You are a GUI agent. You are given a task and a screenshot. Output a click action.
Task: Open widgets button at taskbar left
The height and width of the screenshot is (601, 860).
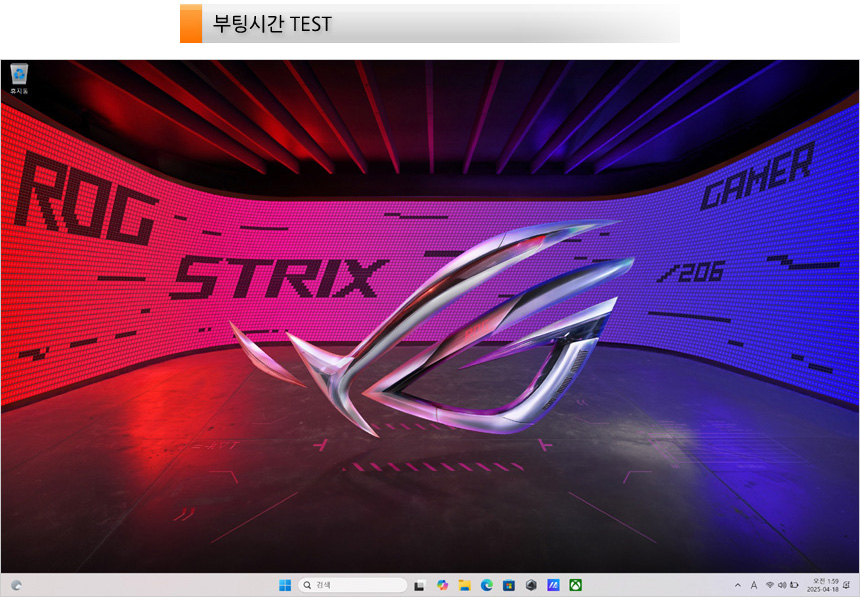[x=17, y=585]
